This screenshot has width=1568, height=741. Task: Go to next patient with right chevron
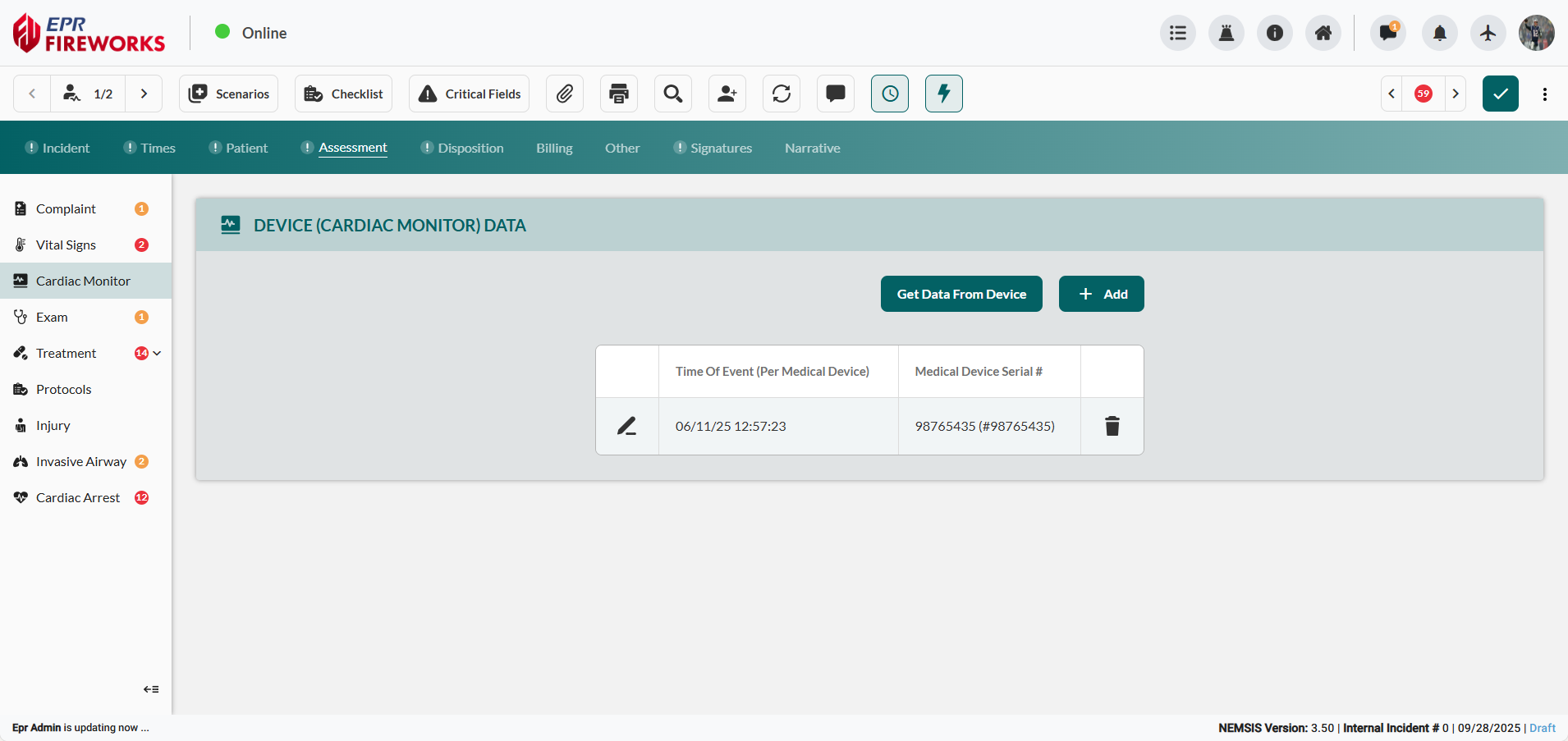[x=144, y=94]
